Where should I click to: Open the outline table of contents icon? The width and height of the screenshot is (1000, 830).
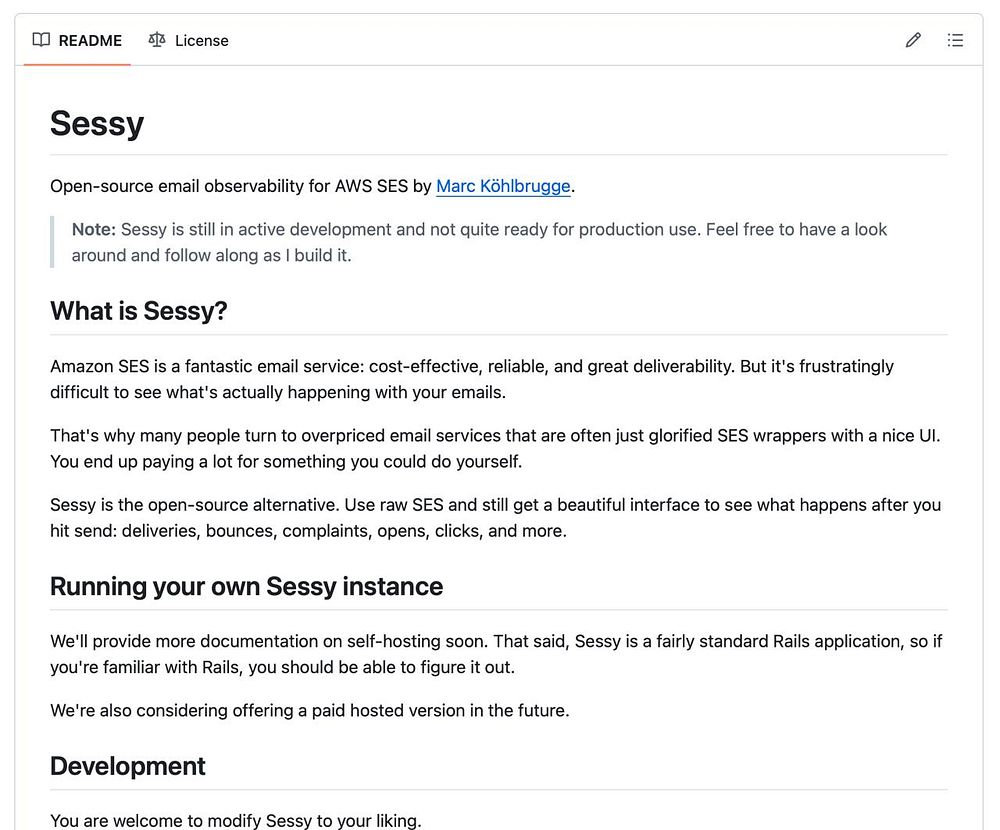tap(956, 41)
